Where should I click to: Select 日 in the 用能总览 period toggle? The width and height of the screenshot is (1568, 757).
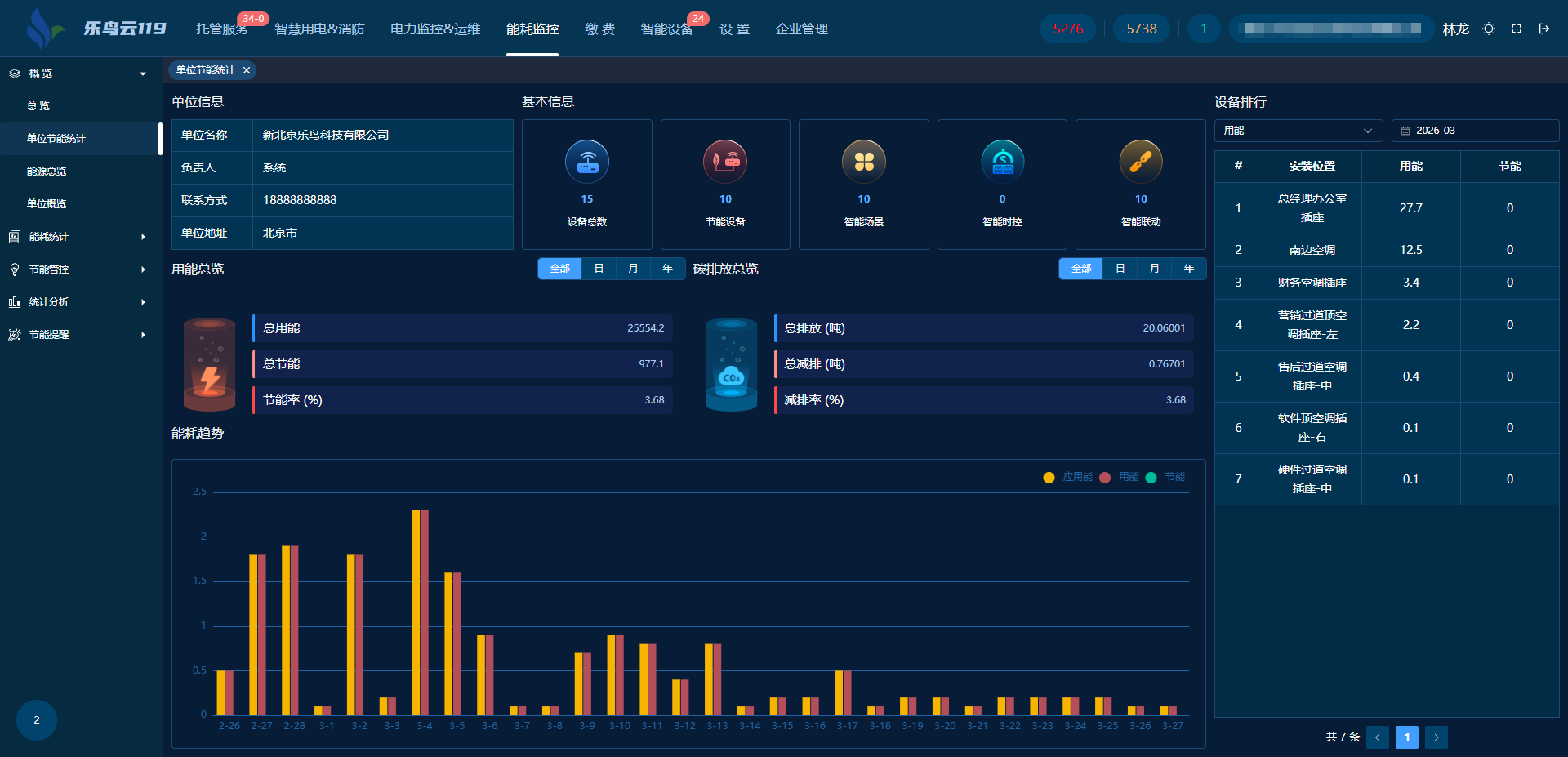coord(599,269)
